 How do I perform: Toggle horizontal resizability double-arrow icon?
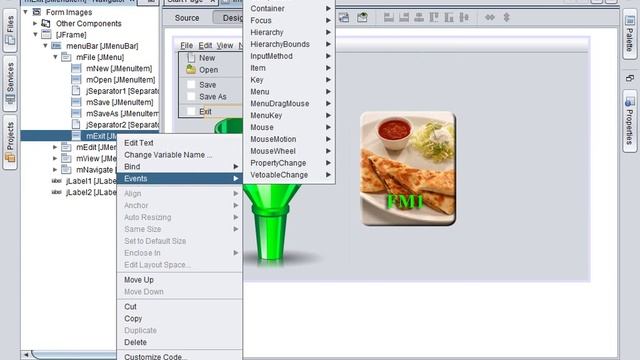tap(489, 17)
